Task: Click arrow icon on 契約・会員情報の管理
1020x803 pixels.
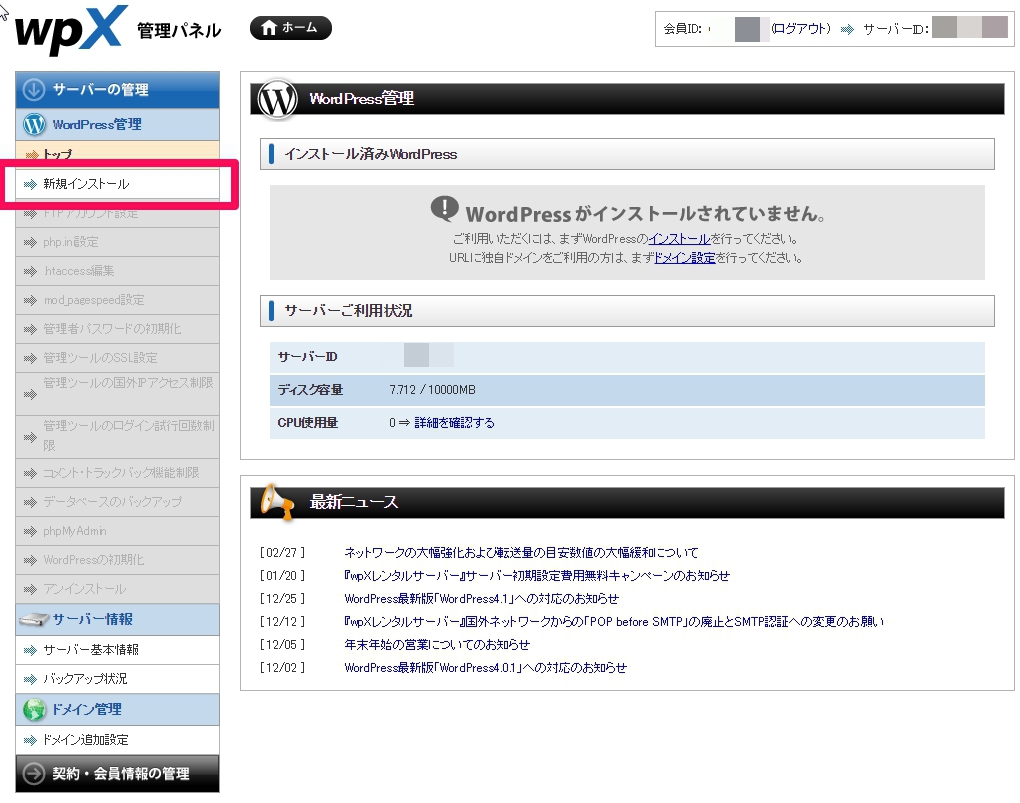Action: (x=34, y=774)
